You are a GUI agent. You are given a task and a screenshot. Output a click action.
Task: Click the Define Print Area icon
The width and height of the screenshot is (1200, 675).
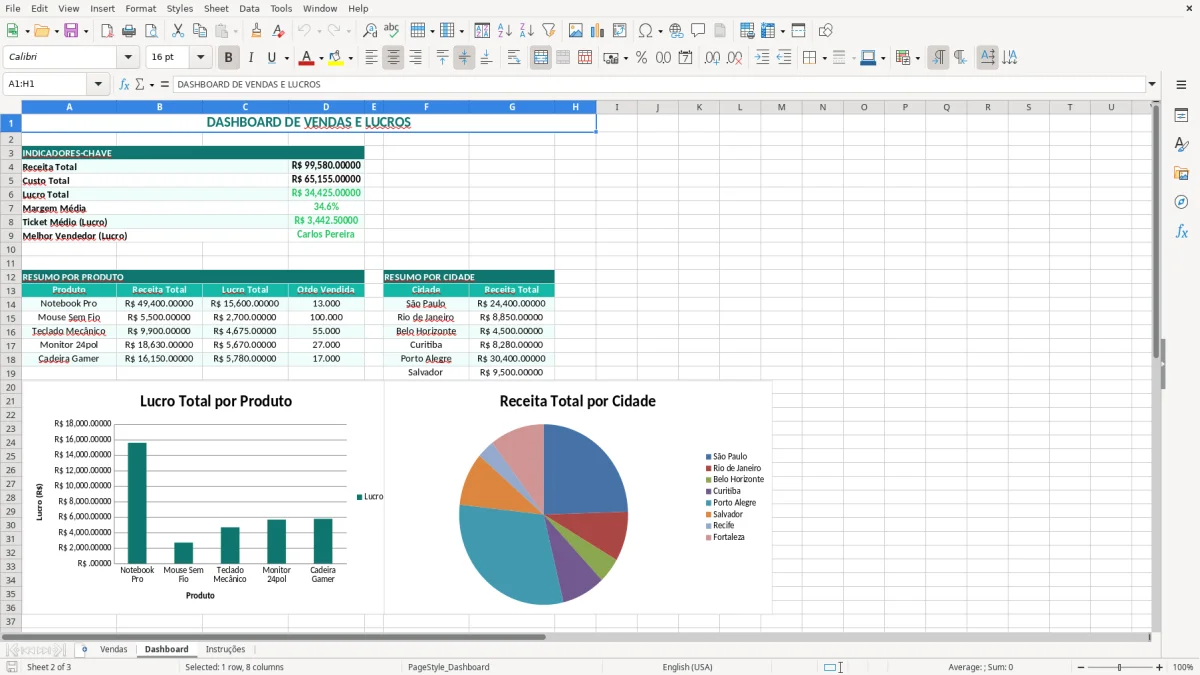748,31
